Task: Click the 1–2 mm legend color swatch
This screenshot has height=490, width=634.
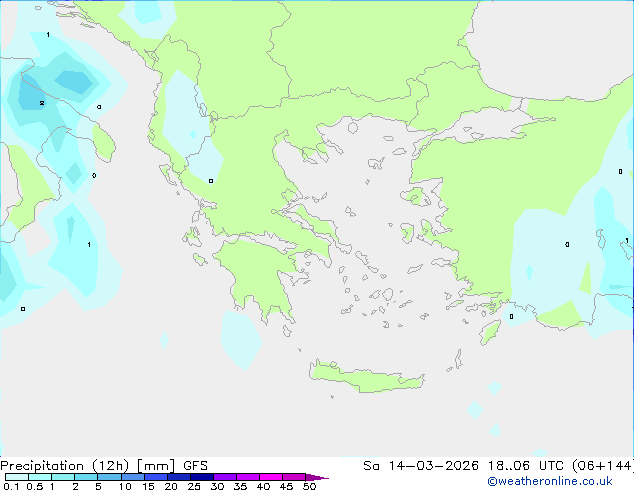Action: coord(63,477)
